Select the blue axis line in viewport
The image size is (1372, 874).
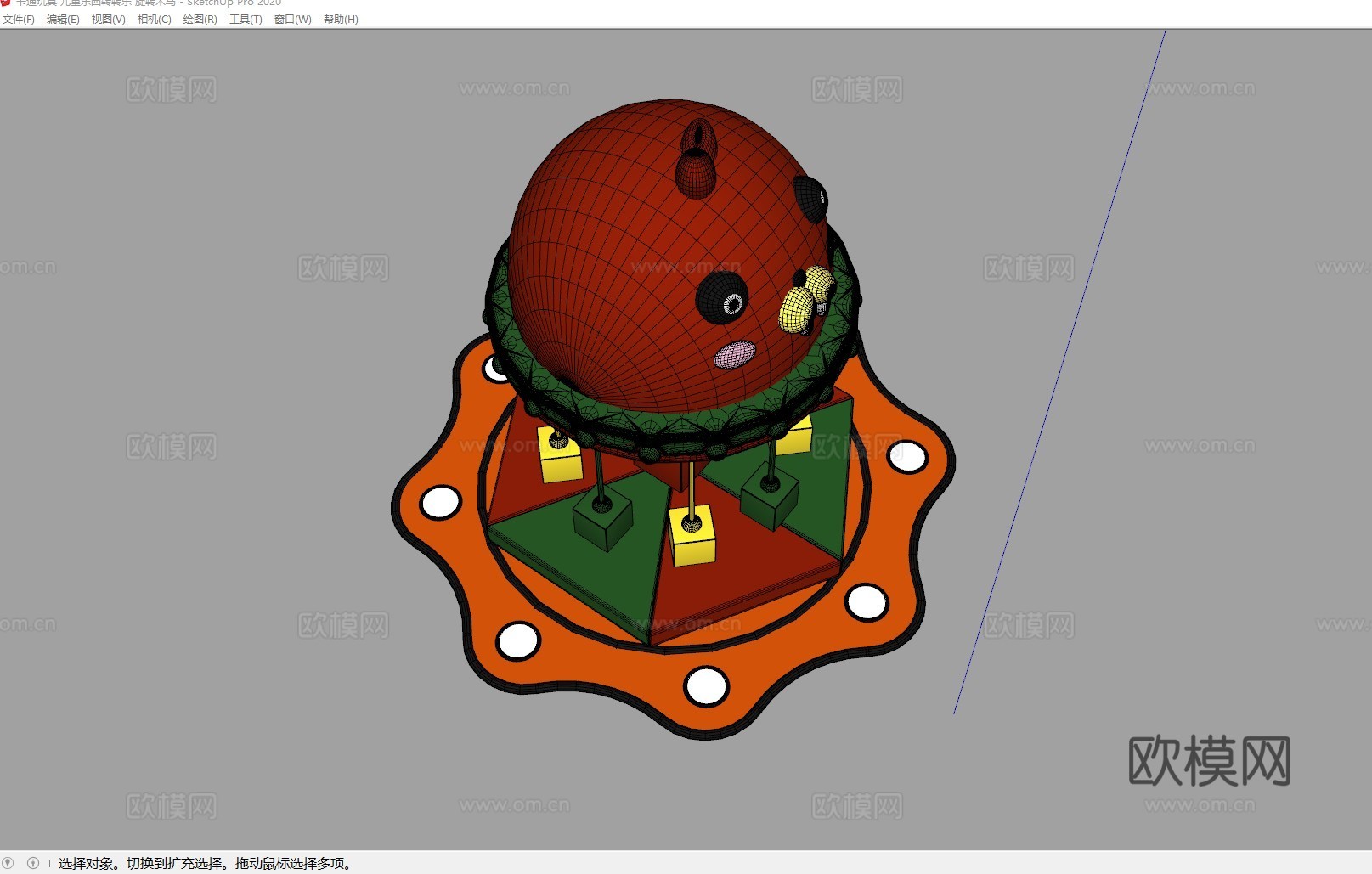pos(1059,372)
